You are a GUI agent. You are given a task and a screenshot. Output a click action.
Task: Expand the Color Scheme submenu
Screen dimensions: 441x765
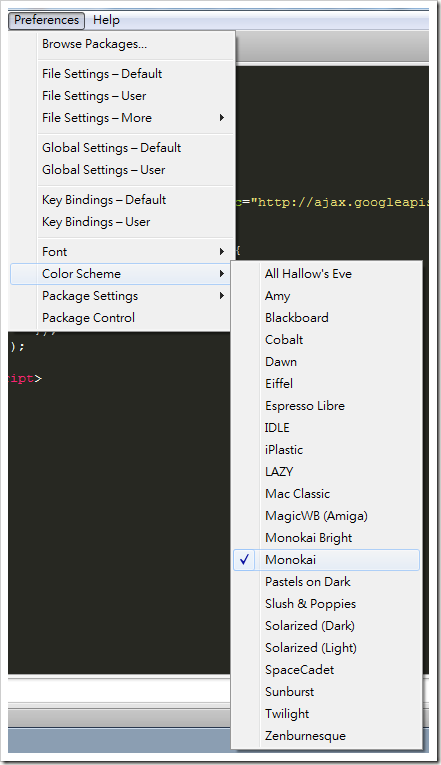click(120, 274)
